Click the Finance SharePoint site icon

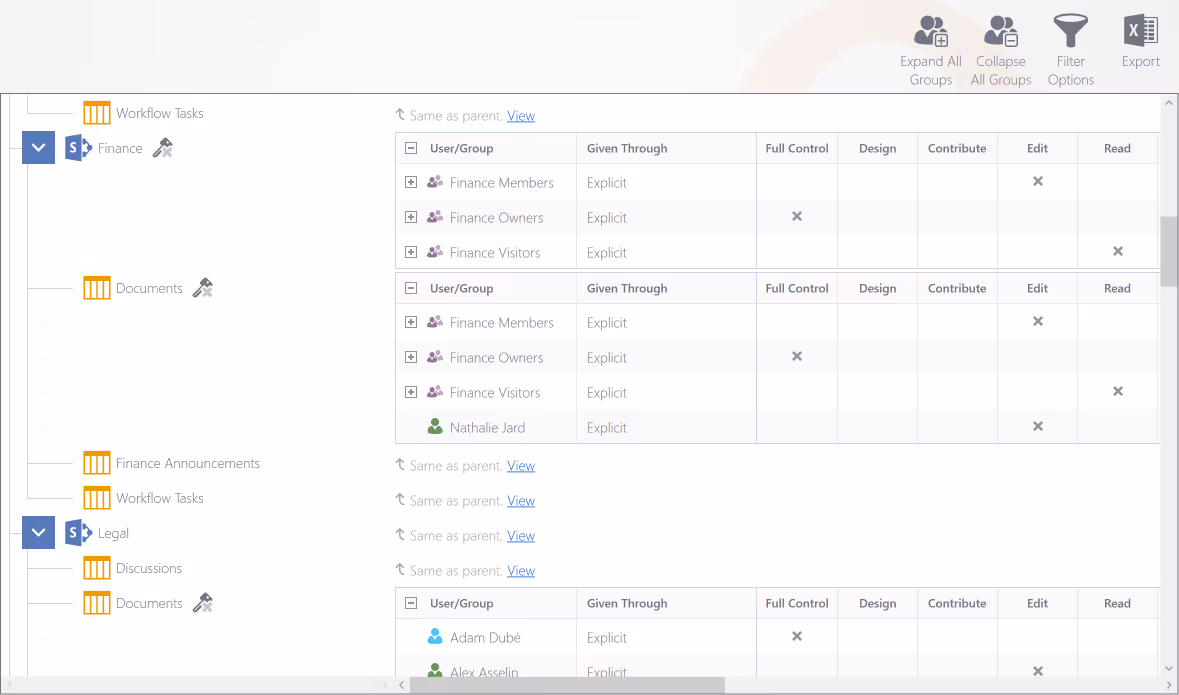(x=78, y=148)
